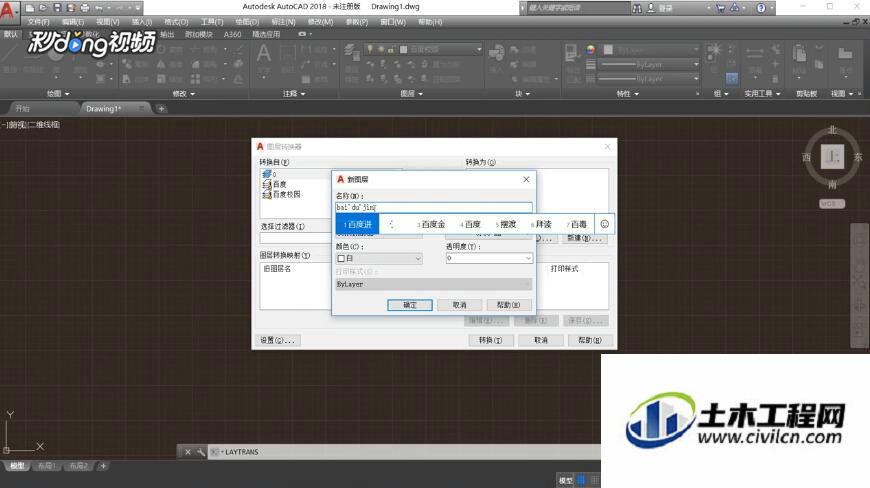This screenshot has height=488, width=870.
Task: Click the help question mark icon in title bar
Action: tap(761, 8)
